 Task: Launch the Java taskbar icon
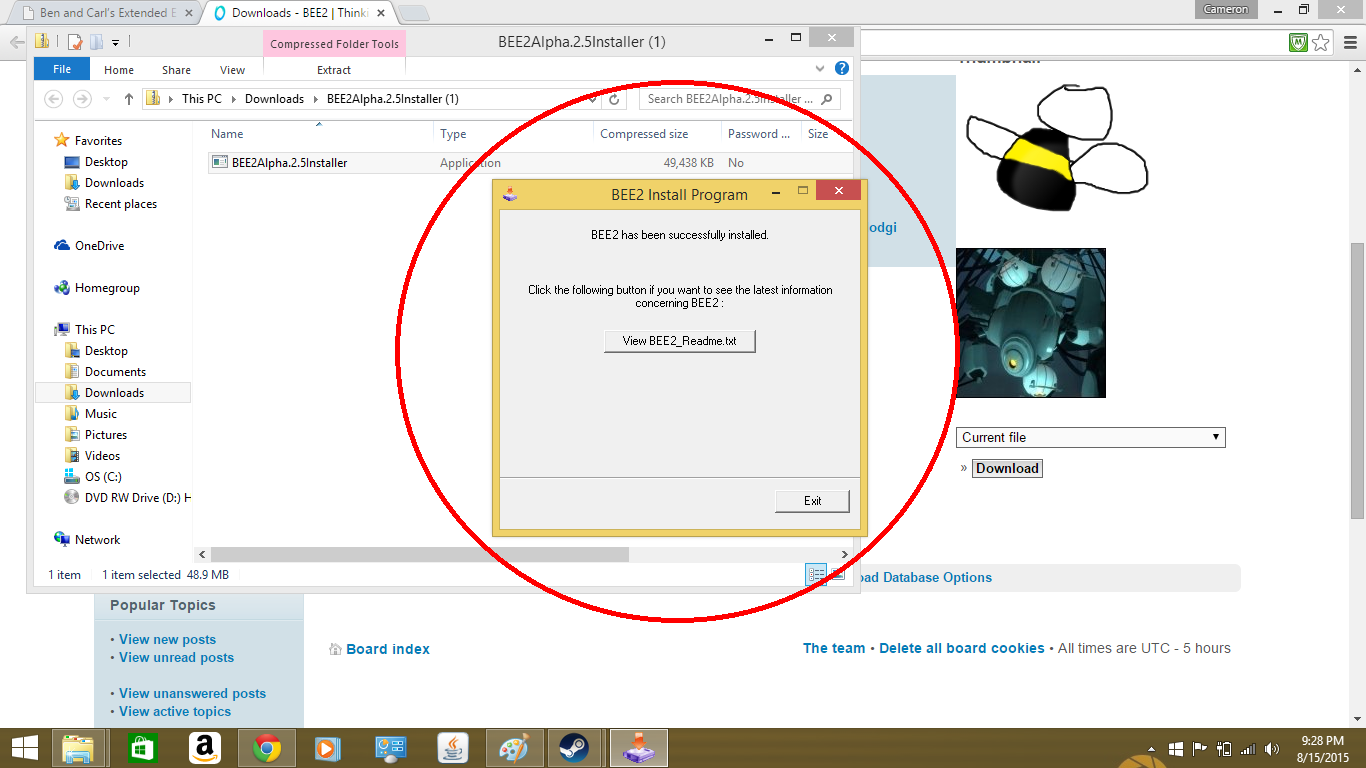[x=453, y=748]
